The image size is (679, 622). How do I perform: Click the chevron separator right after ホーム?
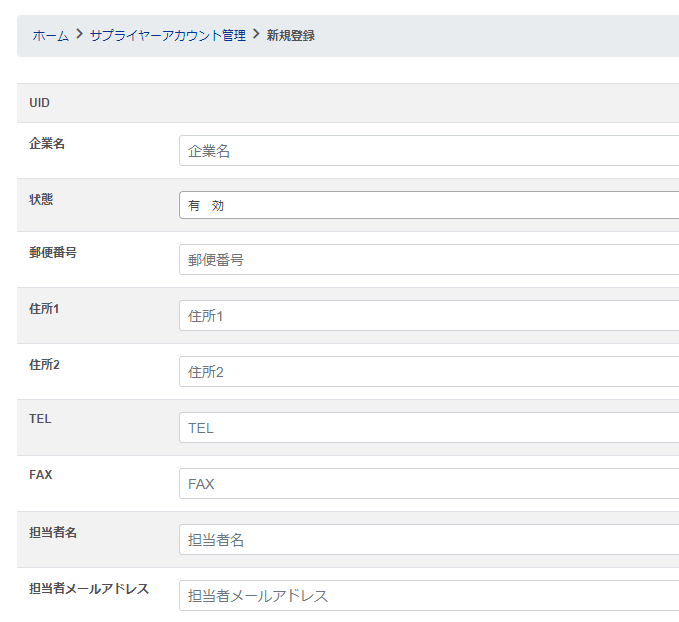coord(79,36)
